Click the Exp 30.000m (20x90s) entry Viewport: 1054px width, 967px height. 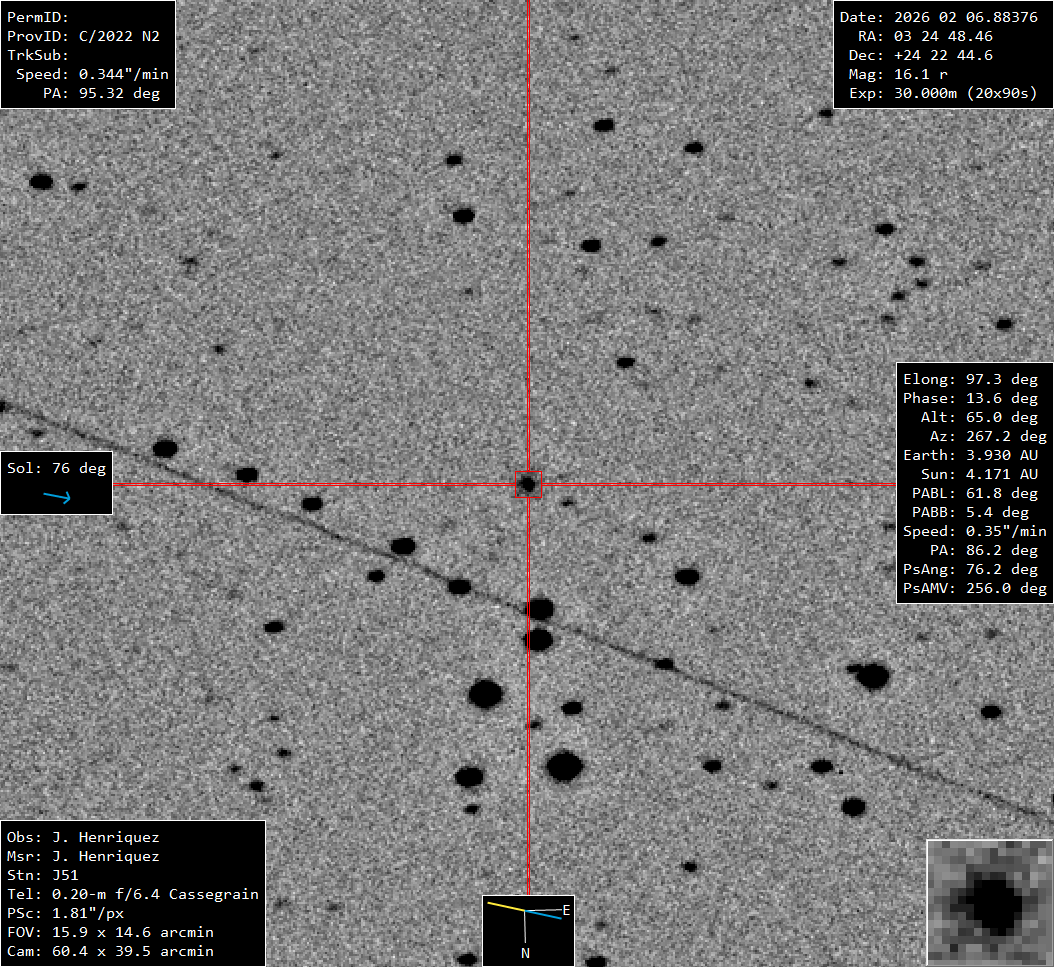[943, 93]
